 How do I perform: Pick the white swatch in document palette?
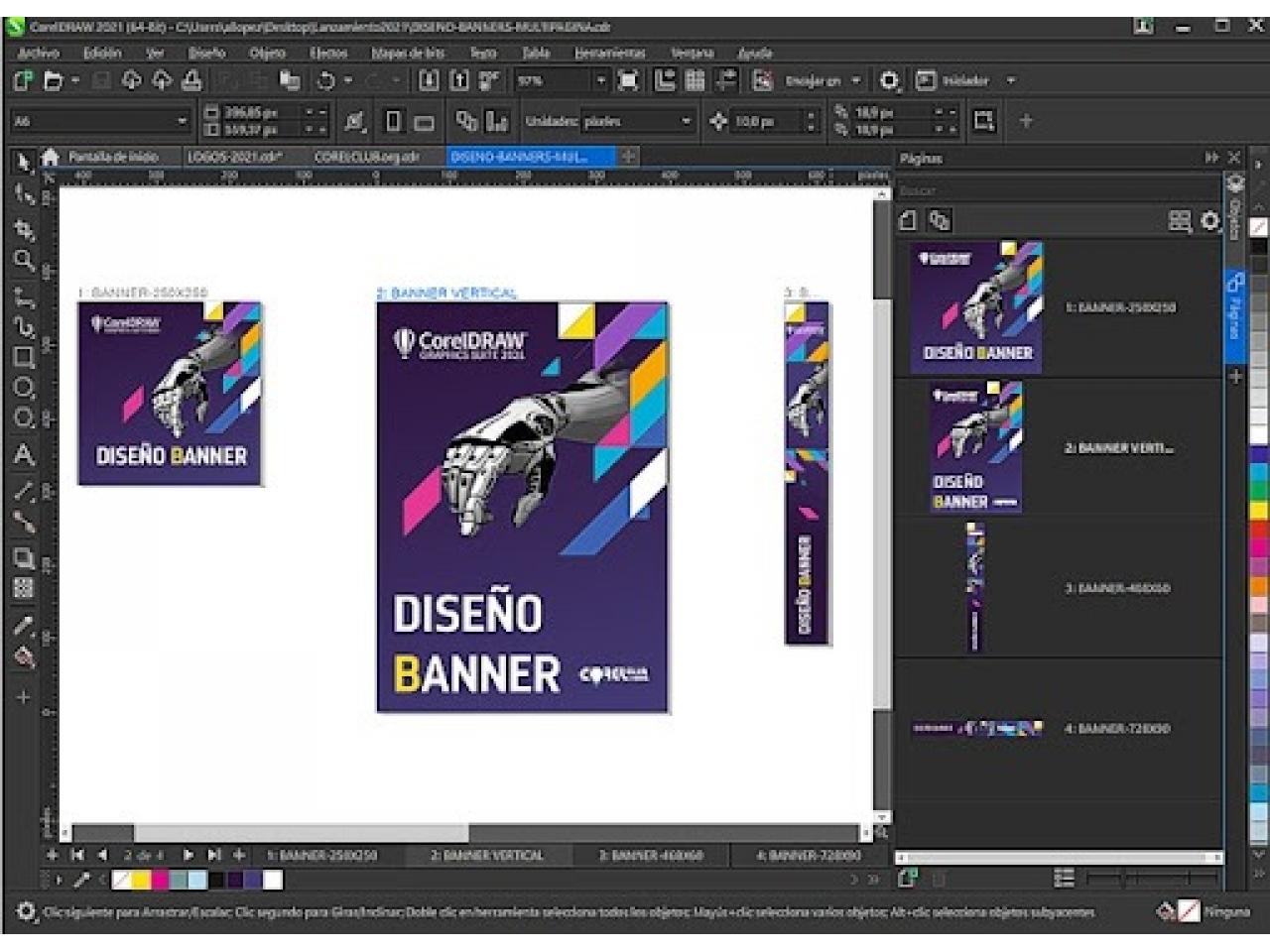pos(273,880)
